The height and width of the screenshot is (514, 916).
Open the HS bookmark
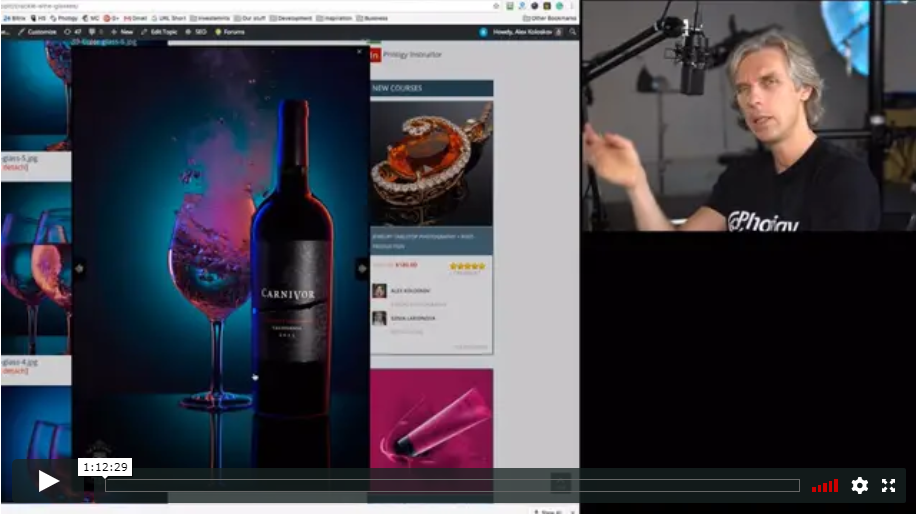[39, 18]
